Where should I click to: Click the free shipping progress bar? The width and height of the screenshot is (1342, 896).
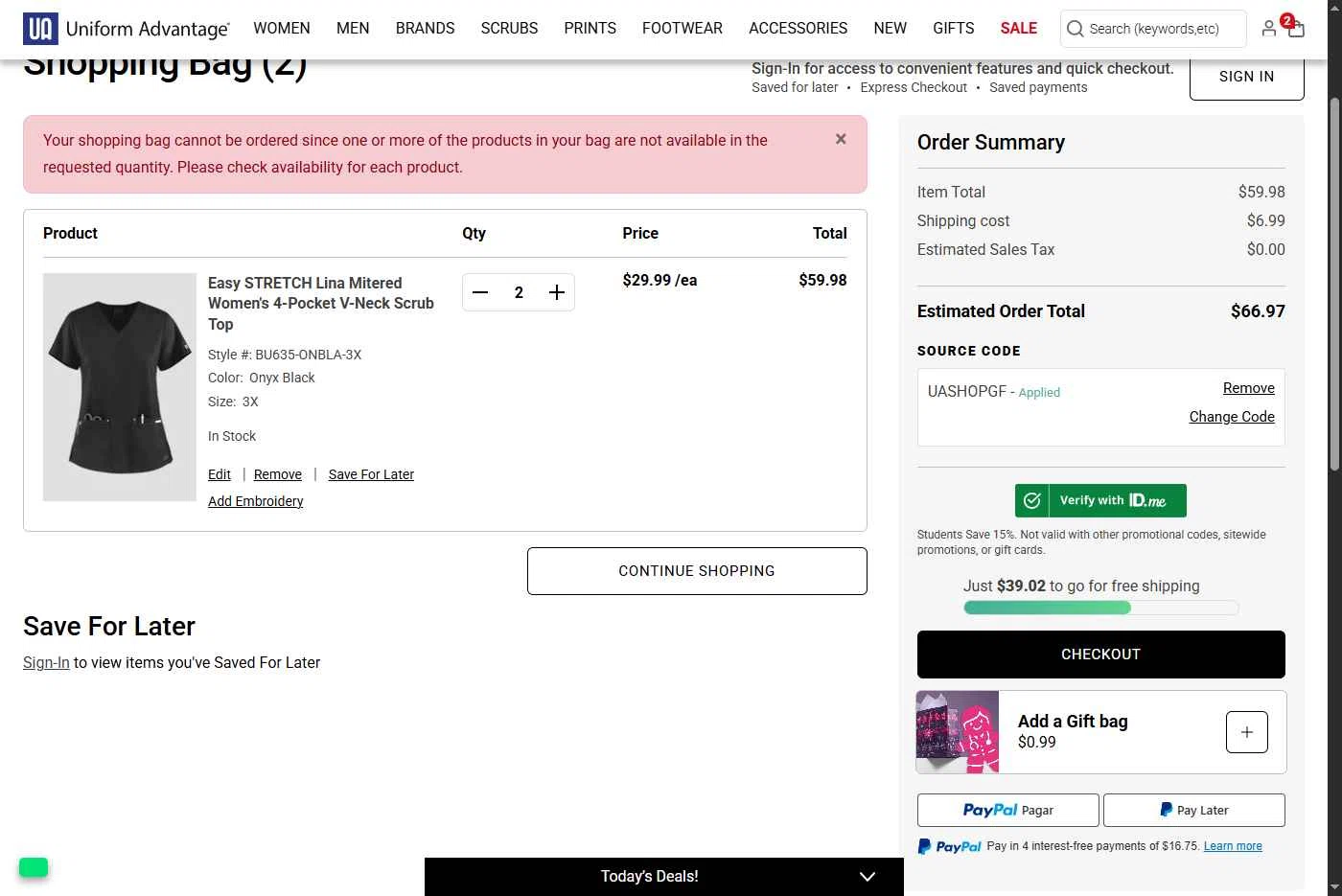[1100, 608]
